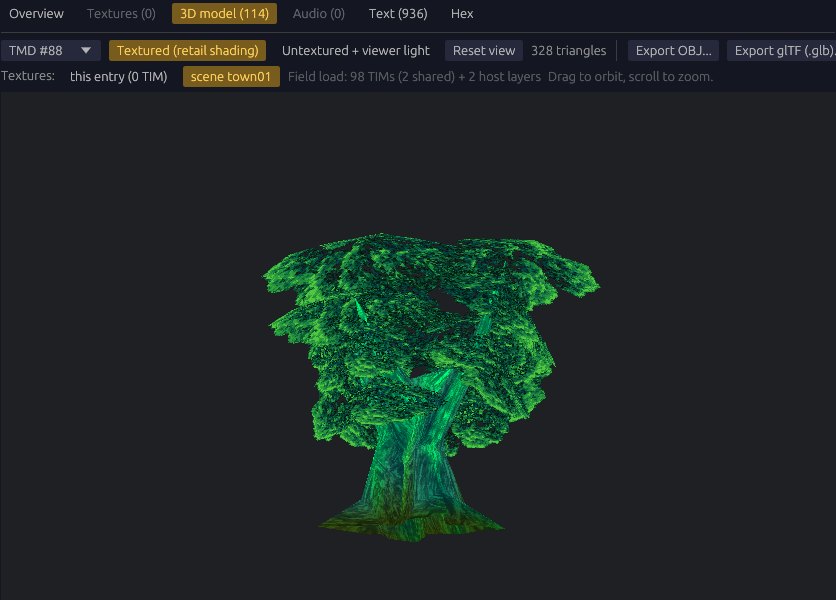This screenshot has width=836, height=600.
Task: Select the 3D model (114) tab
Action: [224, 14]
